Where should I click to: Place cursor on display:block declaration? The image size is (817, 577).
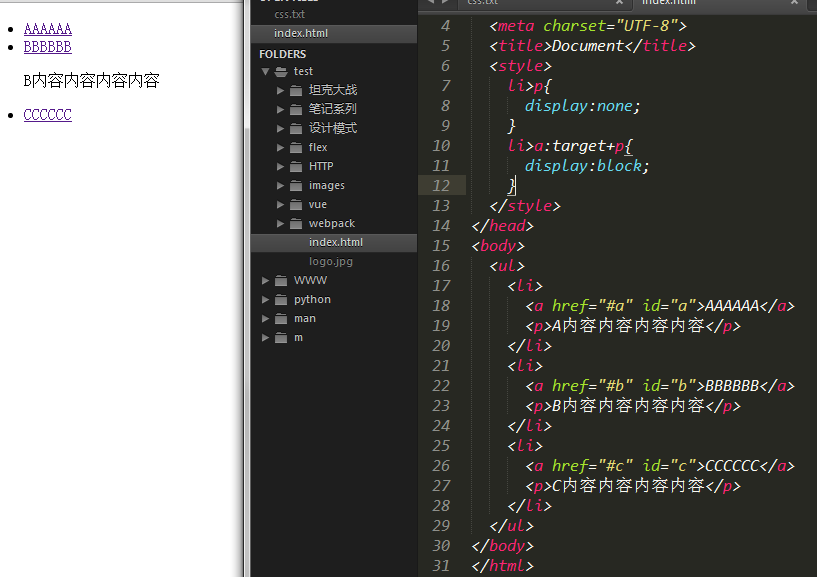click(587, 166)
